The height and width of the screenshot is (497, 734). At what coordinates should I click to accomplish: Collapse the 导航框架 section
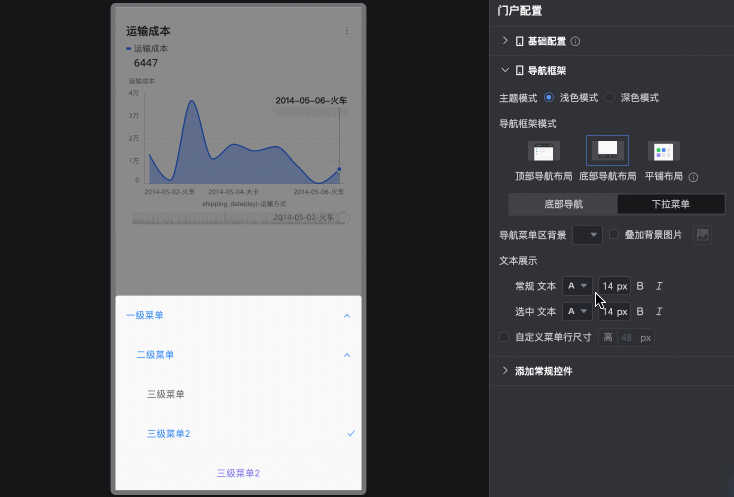(505, 70)
